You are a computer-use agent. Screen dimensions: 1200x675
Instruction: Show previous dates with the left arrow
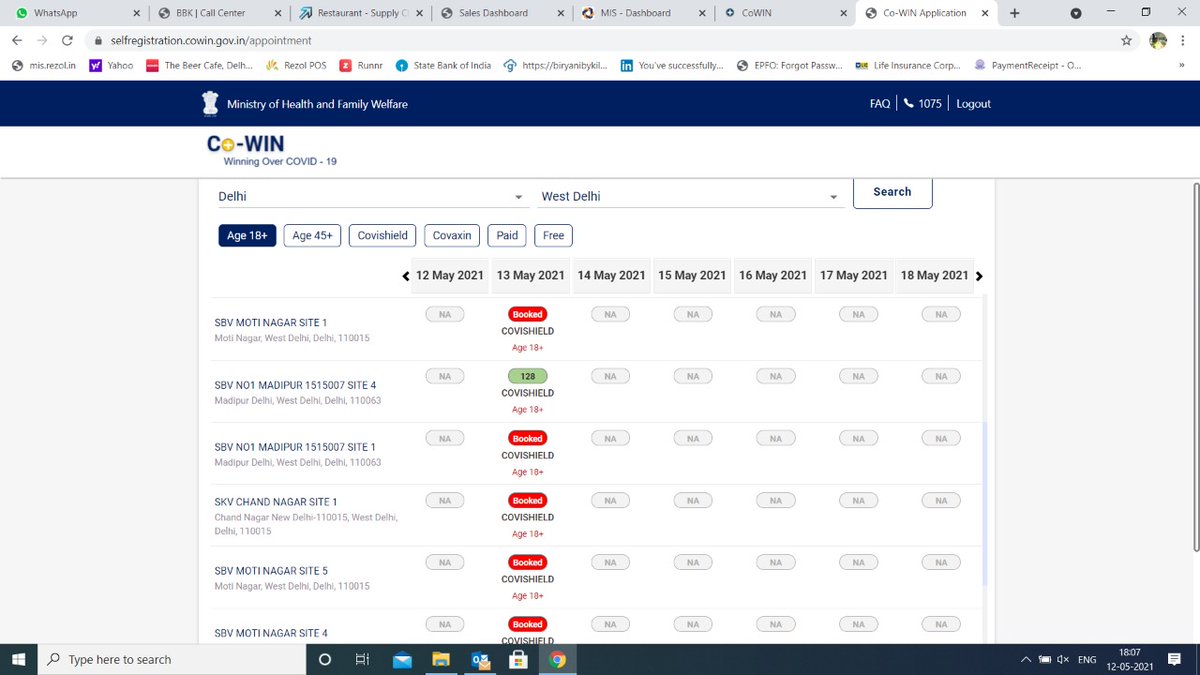(405, 276)
